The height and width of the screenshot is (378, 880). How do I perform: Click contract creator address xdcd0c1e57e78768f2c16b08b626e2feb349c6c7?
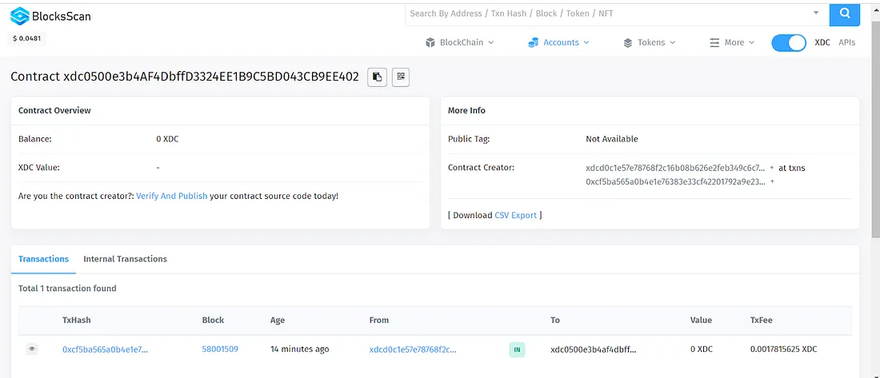(x=675, y=168)
